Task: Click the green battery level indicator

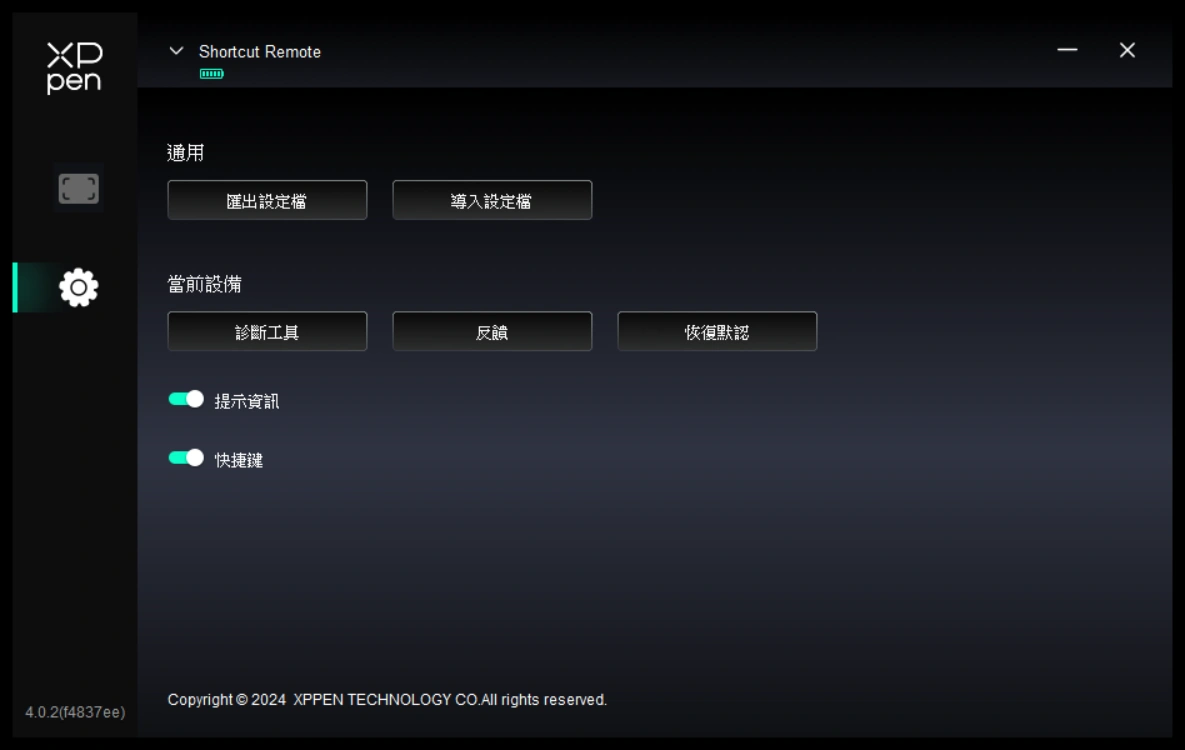Action: (212, 73)
